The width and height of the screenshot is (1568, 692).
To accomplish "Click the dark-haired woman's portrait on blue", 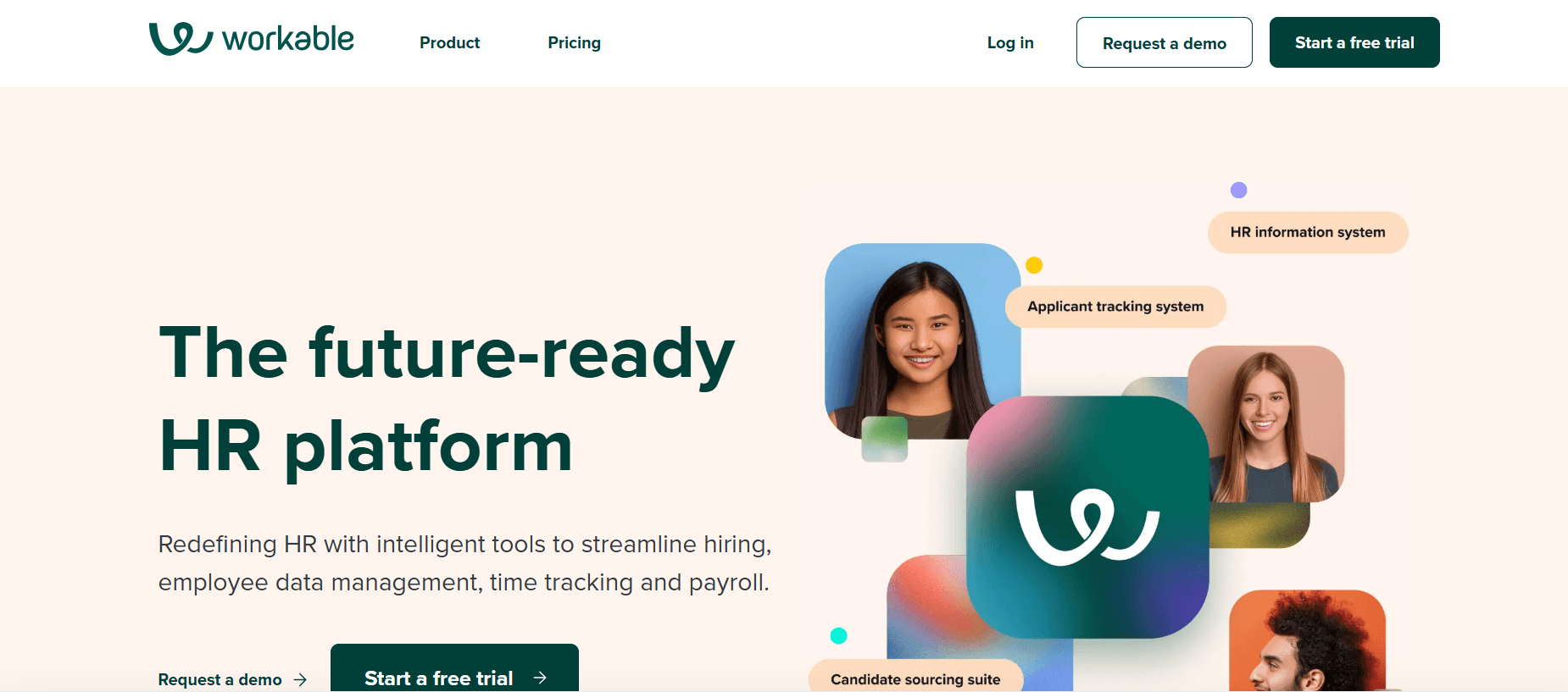I will [x=922, y=341].
